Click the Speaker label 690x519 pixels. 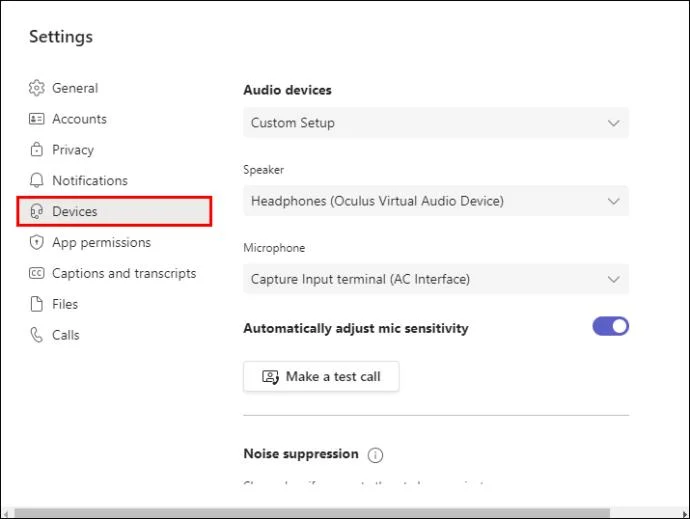[263, 170]
